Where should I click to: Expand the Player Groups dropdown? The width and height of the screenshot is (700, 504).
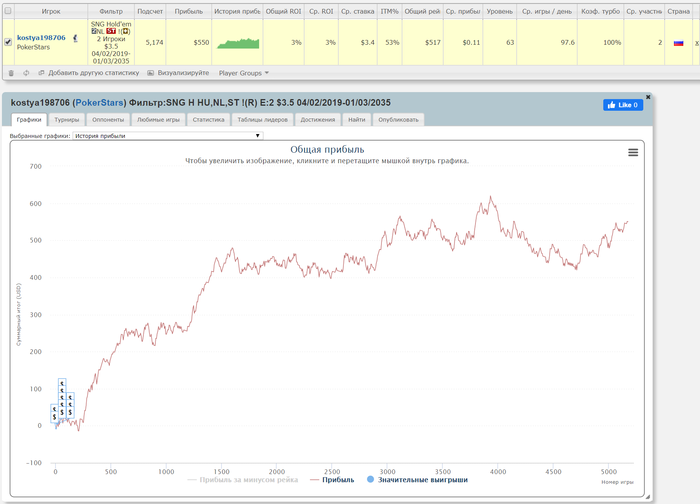coord(244,73)
